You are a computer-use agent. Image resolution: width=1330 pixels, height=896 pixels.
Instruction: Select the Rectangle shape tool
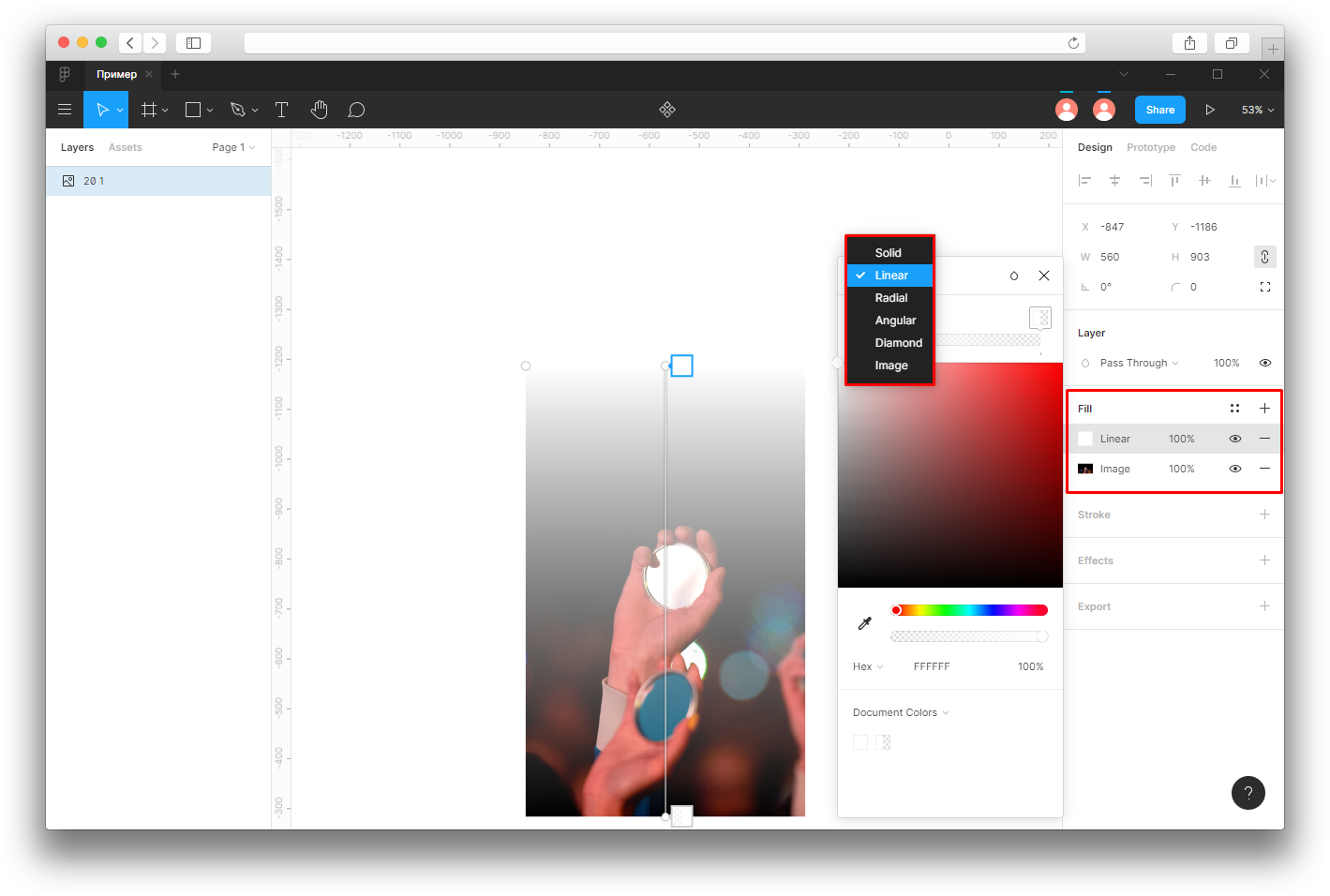coord(193,110)
